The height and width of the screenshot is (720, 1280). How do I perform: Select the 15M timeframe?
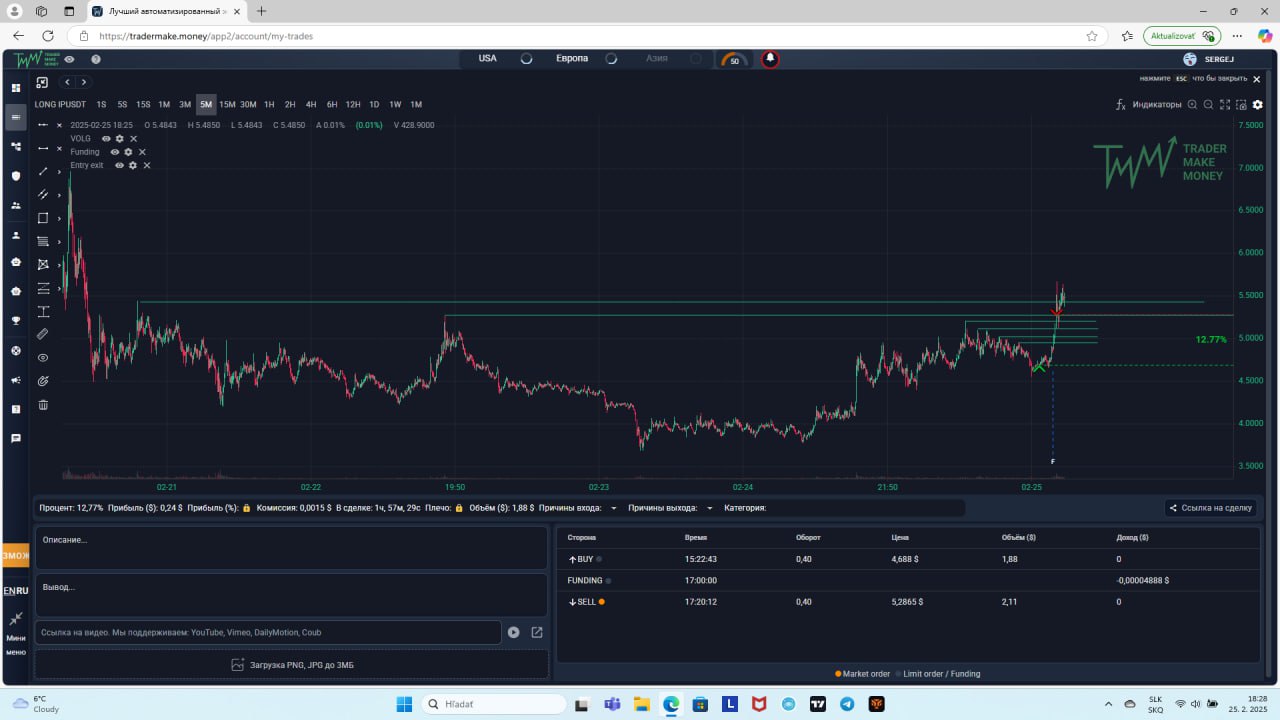pyautogui.click(x=227, y=105)
